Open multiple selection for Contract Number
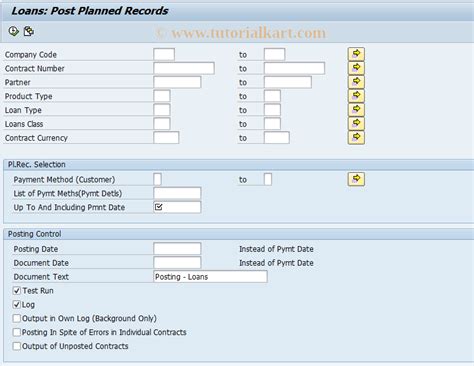 tap(356, 68)
